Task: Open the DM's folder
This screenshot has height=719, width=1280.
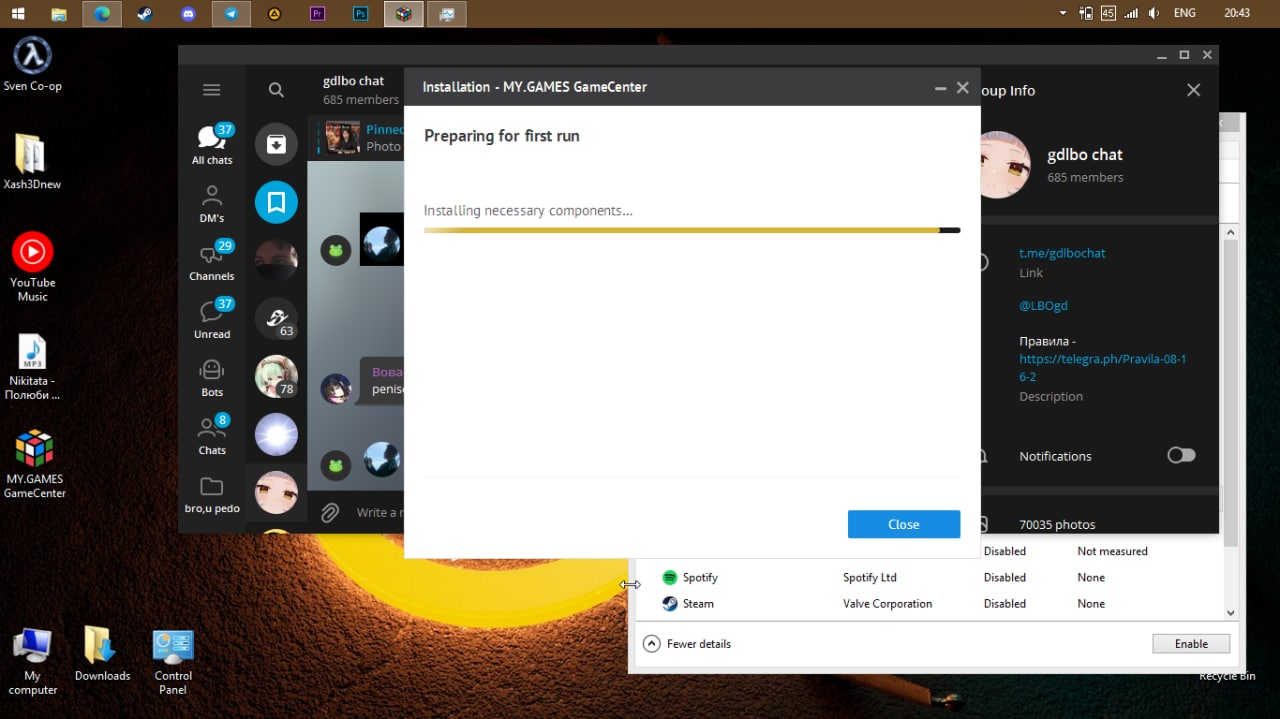Action: point(212,203)
